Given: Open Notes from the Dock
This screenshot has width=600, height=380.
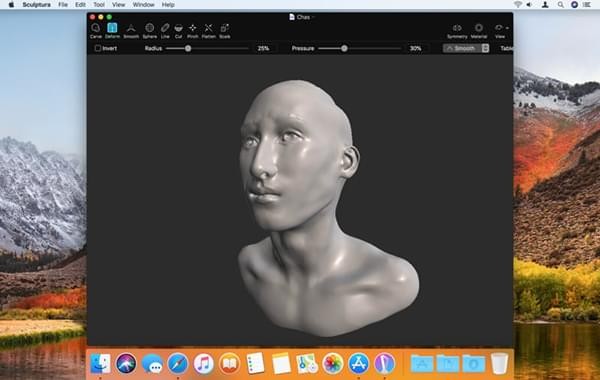Looking at the screenshot, I should [281, 363].
